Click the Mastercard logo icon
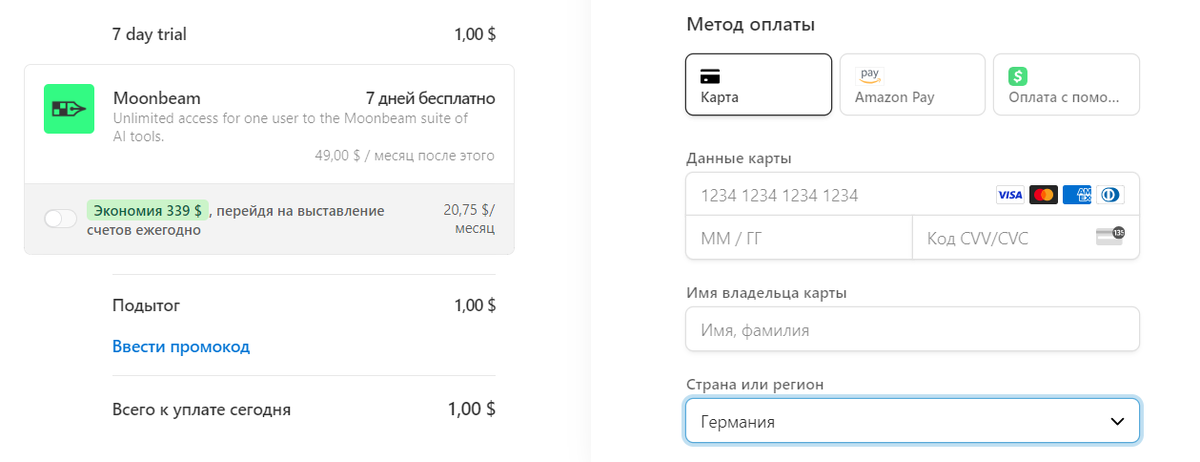 click(1043, 195)
